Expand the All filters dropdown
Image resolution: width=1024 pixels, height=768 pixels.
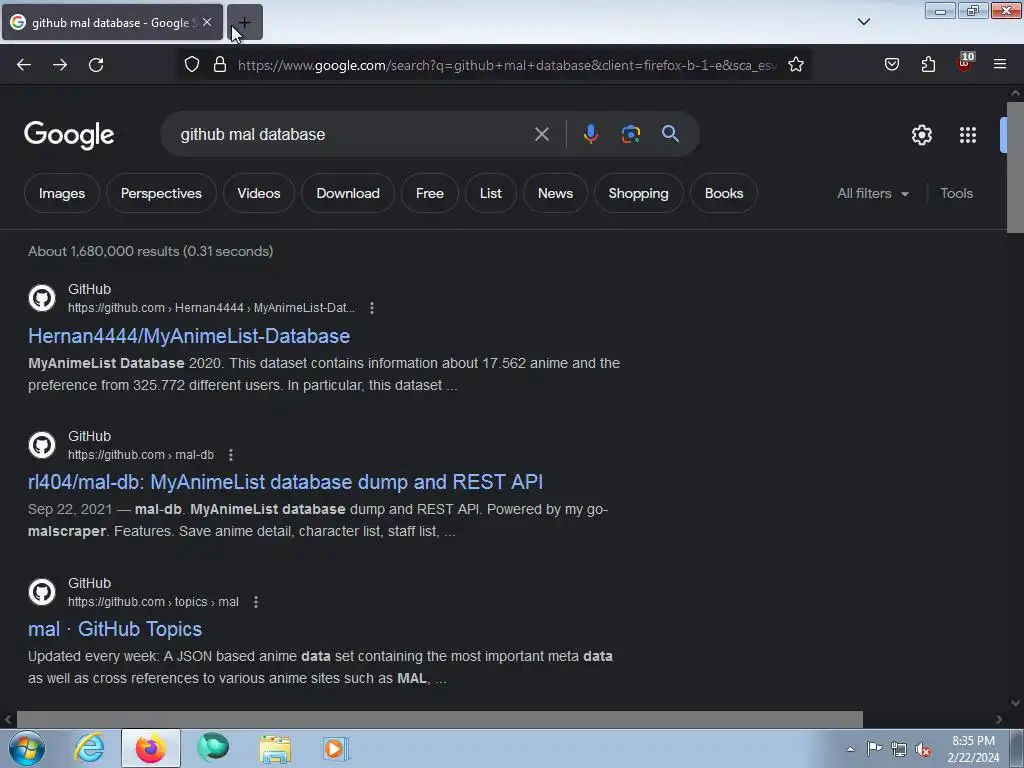pyautogui.click(x=873, y=193)
